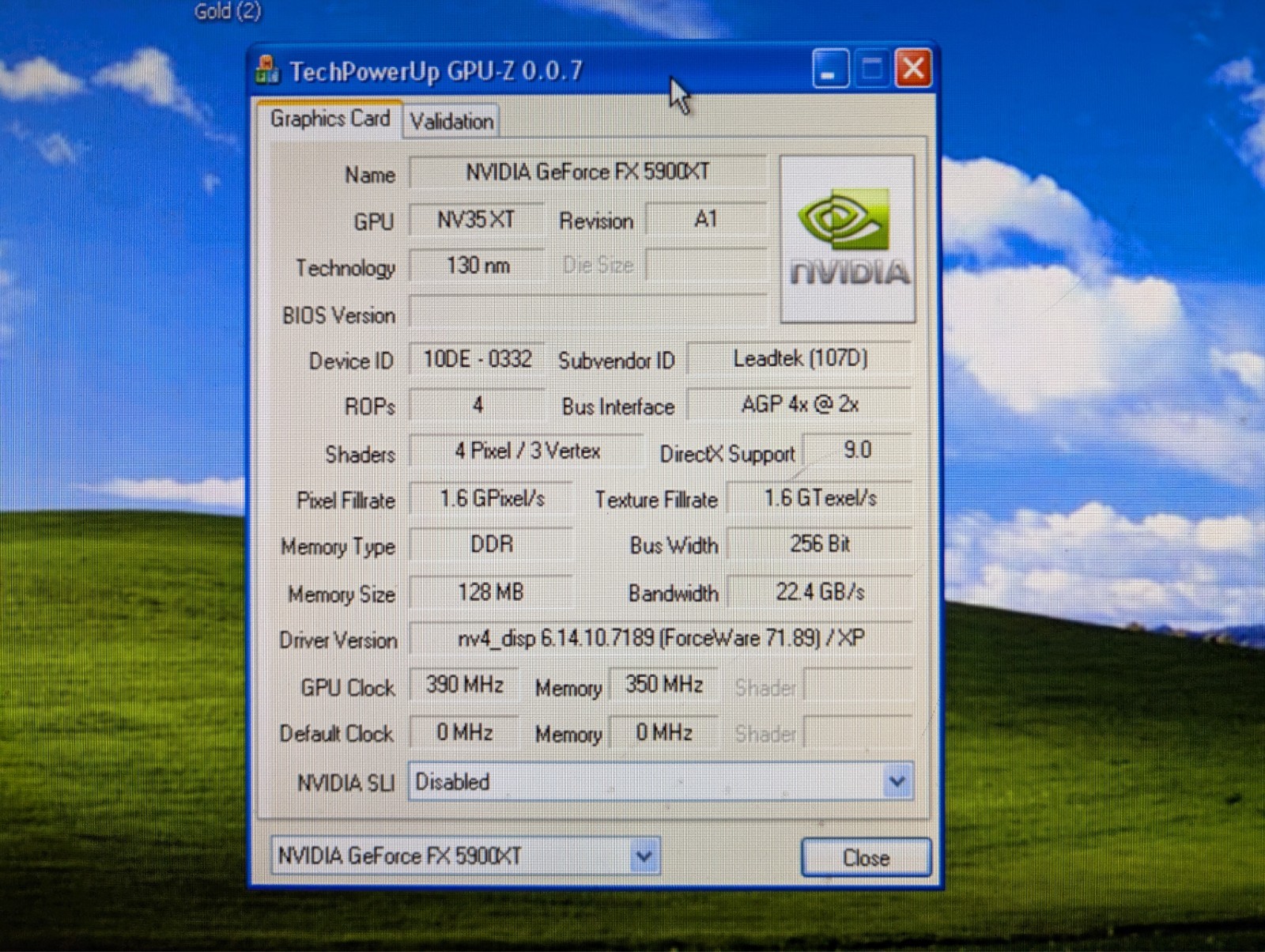Click the Driver Version label
1265x952 pixels.
click(338, 640)
